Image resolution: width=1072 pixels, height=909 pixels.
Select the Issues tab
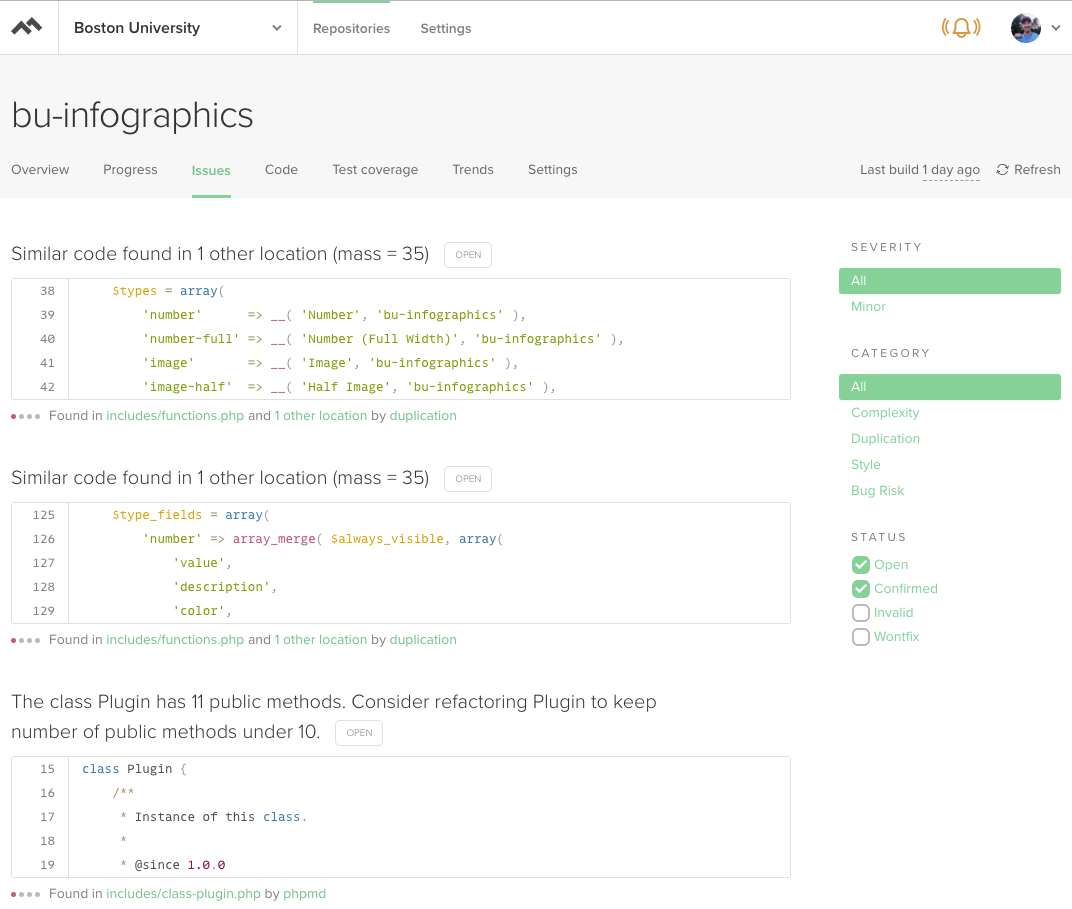click(211, 170)
